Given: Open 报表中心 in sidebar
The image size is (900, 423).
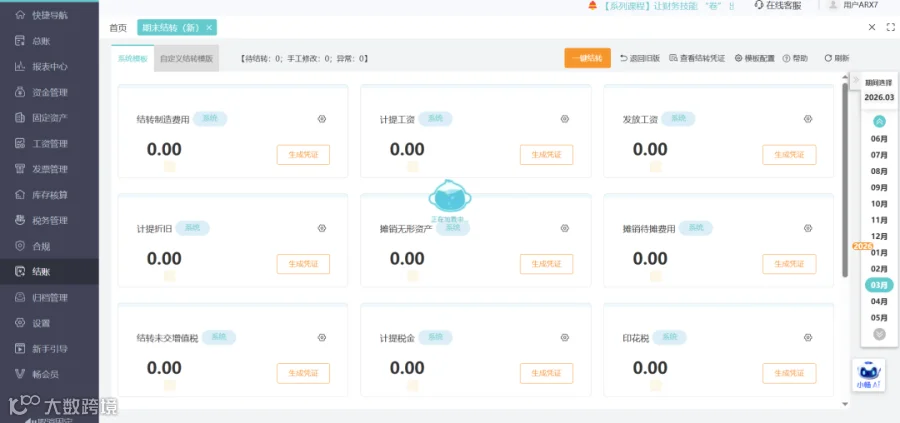Looking at the screenshot, I should point(49,67).
